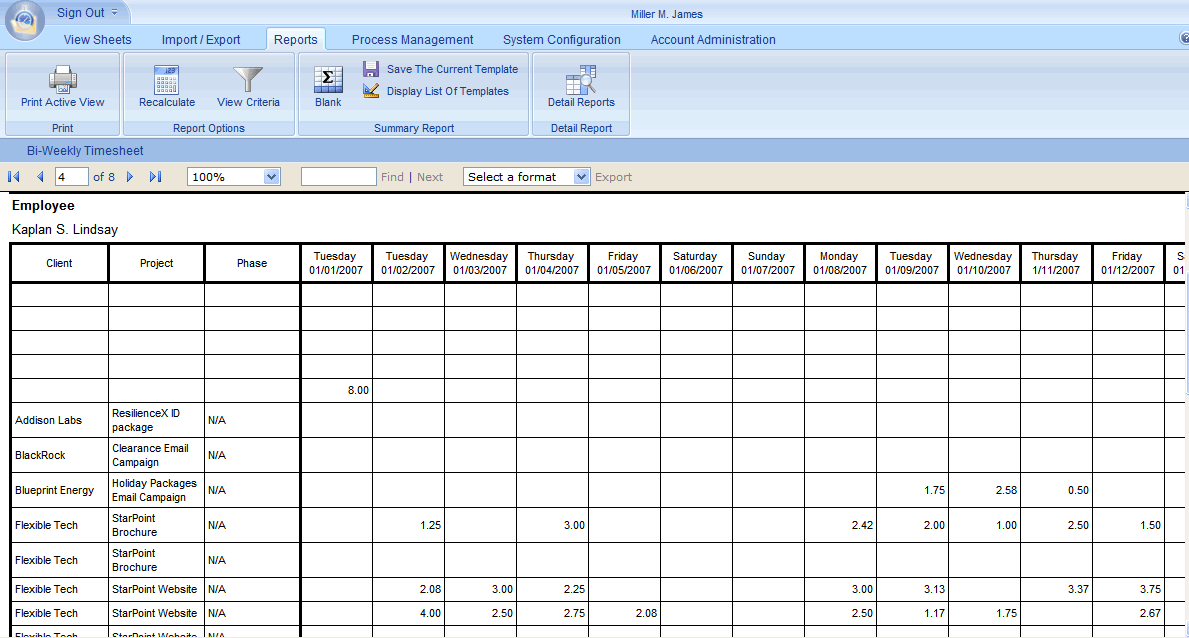Open Detail Reports
Viewport: 1189px width, 638px height.
click(x=581, y=80)
